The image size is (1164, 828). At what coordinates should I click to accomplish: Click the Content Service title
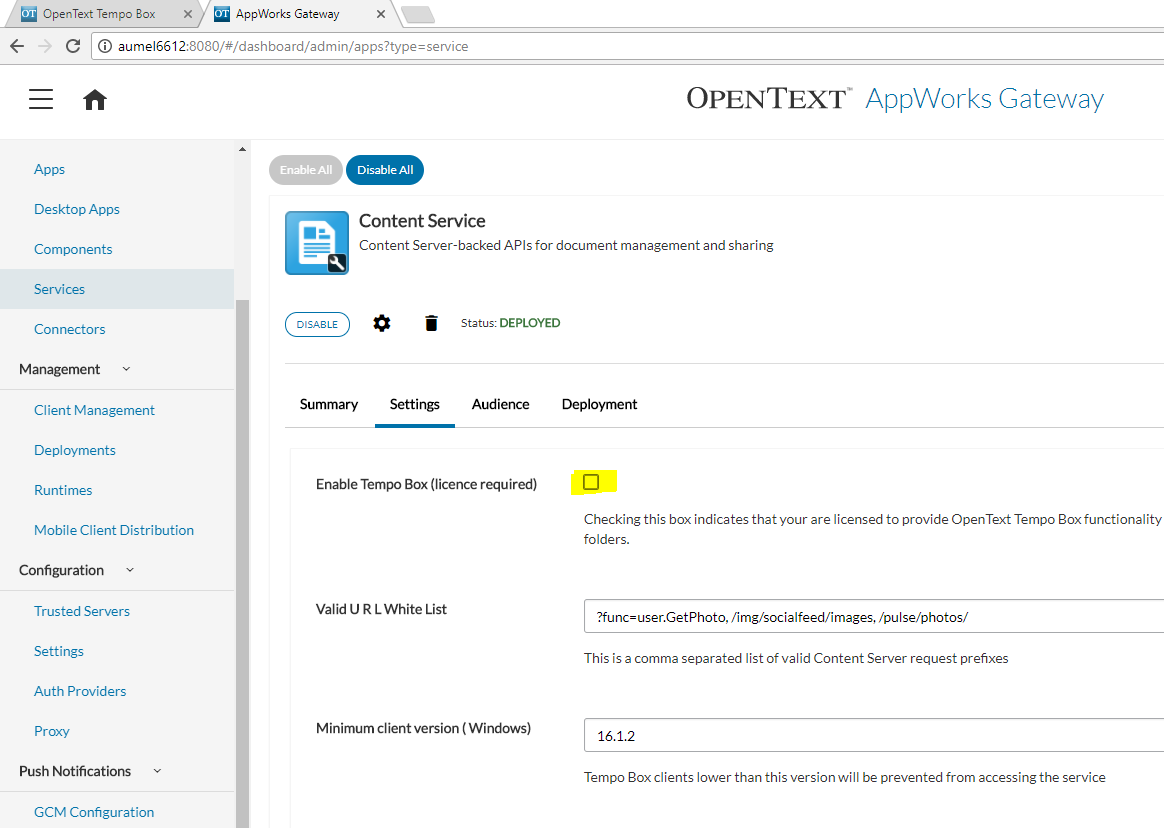click(x=422, y=221)
